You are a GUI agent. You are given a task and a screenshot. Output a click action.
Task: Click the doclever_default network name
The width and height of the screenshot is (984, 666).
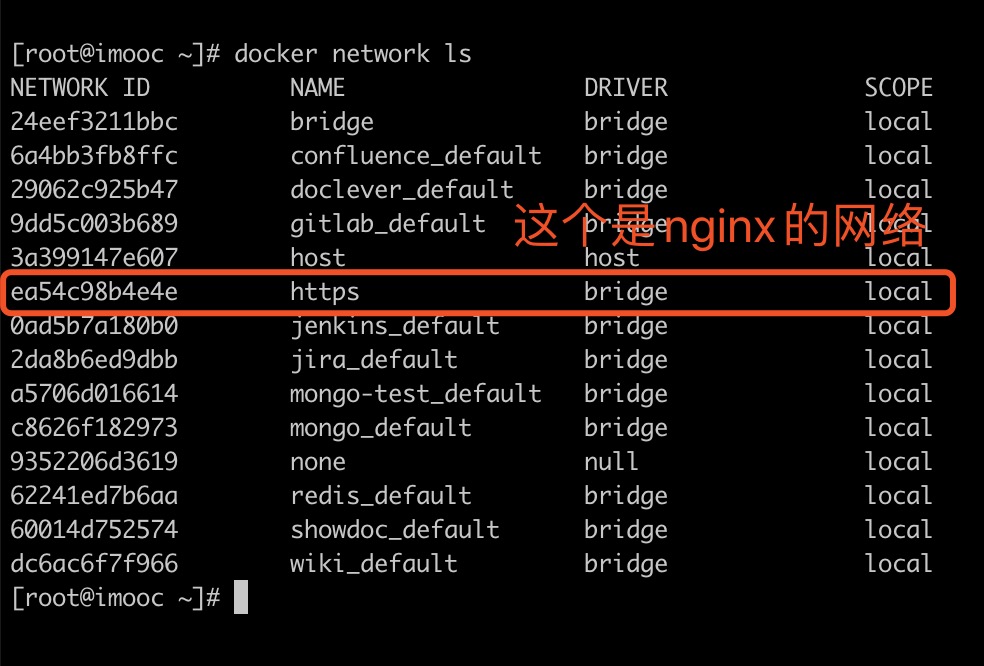pyautogui.click(x=401, y=190)
